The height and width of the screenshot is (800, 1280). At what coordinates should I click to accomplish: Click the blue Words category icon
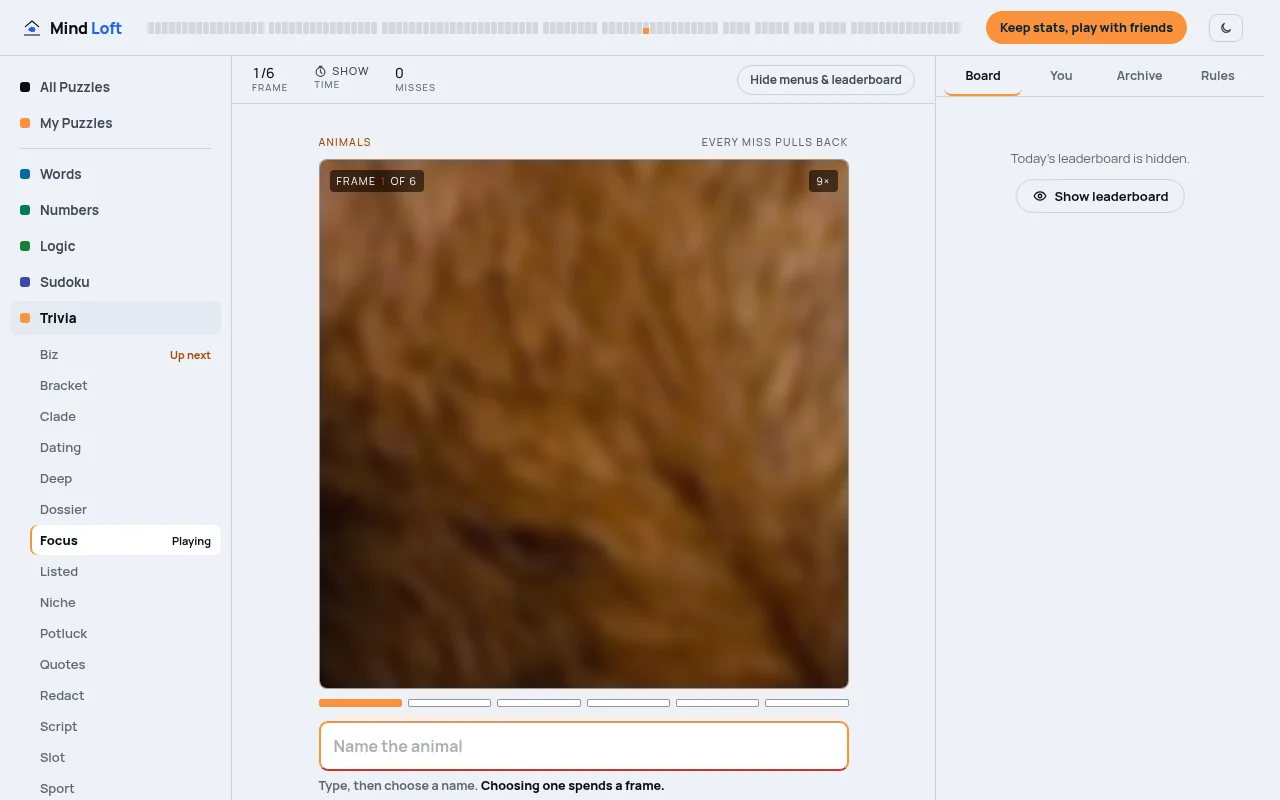25,174
